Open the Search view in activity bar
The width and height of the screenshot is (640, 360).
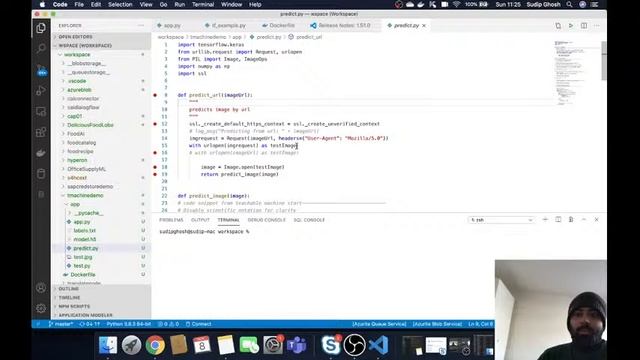pos(41,49)
